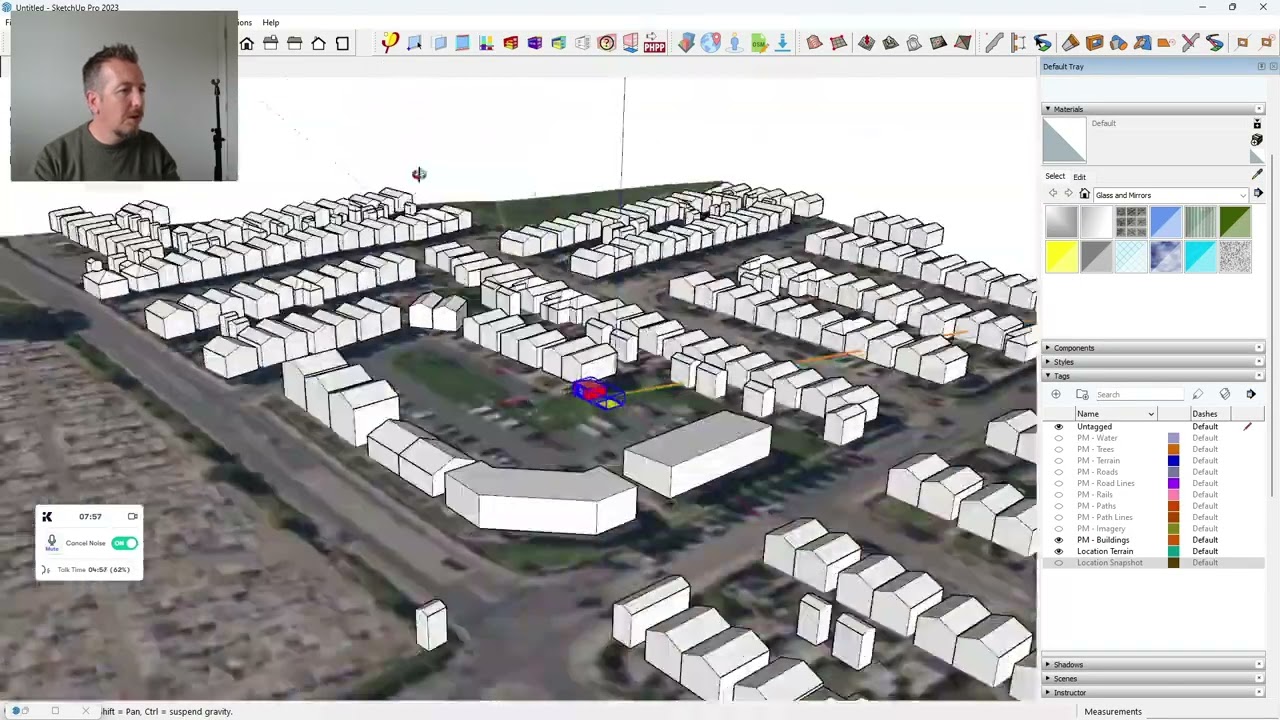Select the Tag tool icon in Tags panel
The image size is (1280, 720).
coord(1198,395)
